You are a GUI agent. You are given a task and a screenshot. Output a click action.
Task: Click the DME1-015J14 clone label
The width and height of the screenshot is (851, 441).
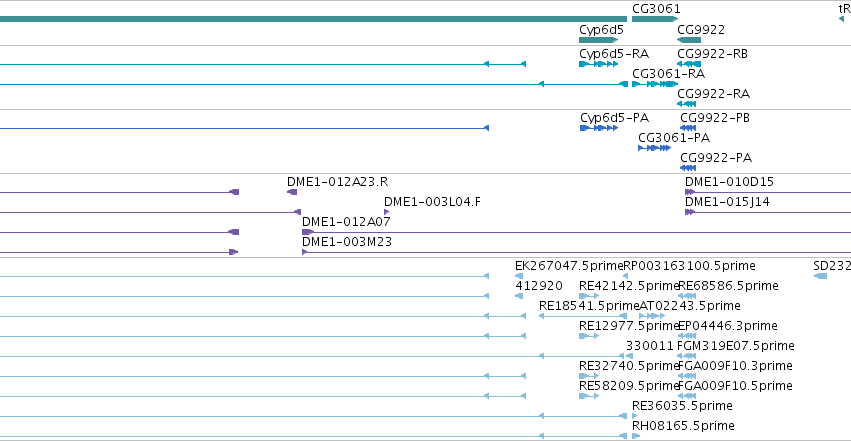[727, 202]
